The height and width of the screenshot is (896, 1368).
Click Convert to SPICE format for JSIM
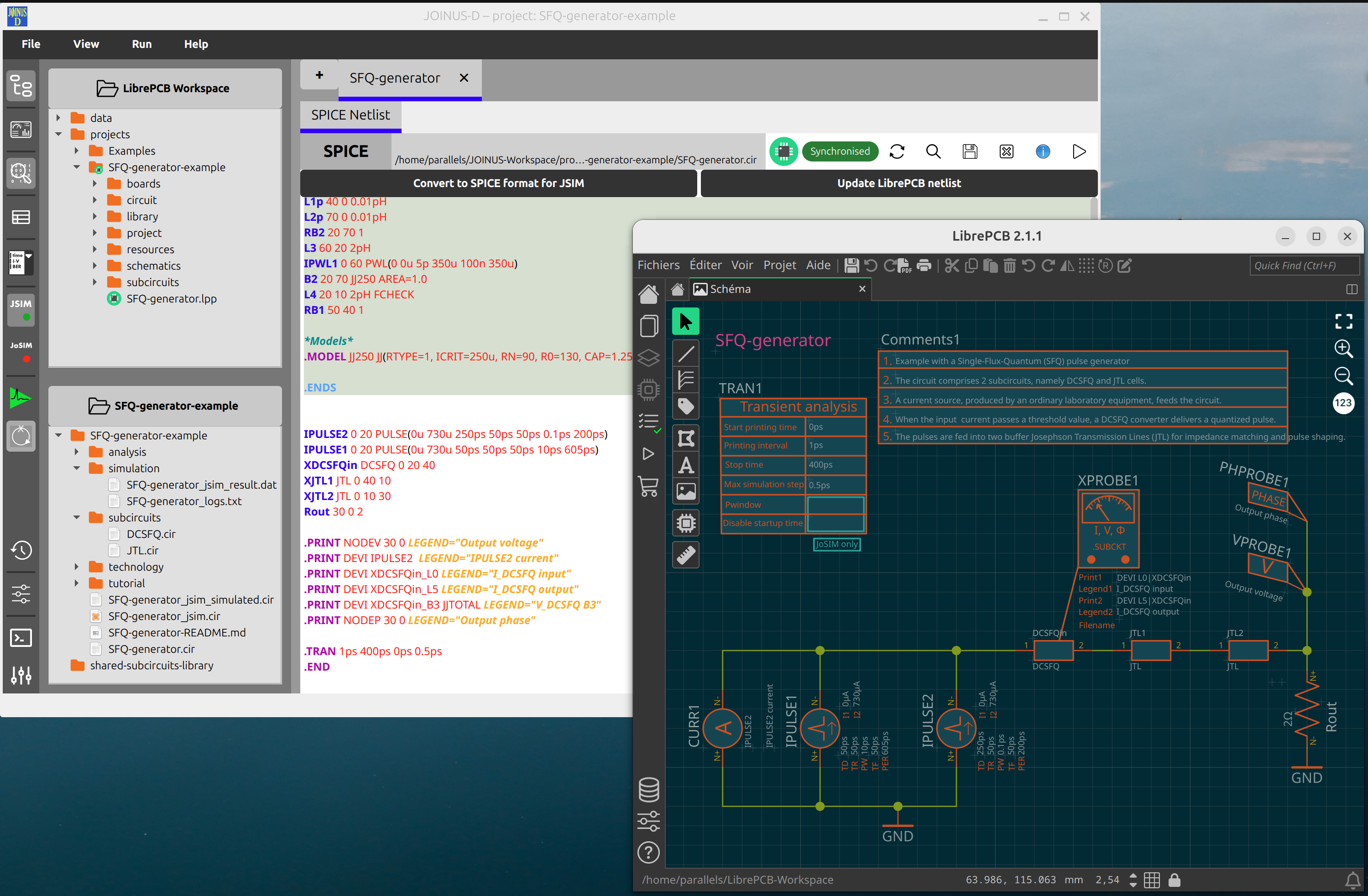[498, 183]
